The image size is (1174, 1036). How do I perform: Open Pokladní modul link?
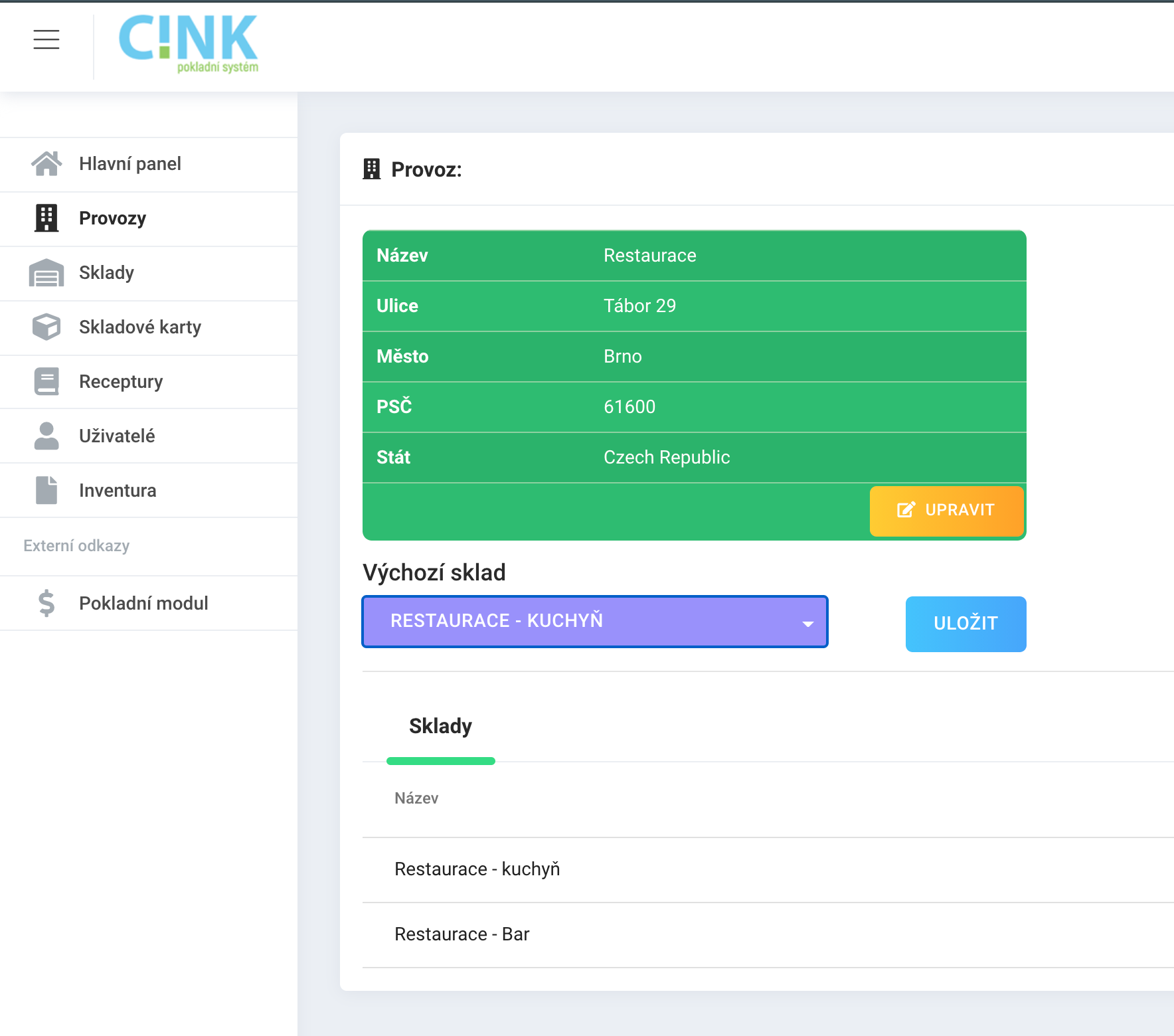point(149,603)
